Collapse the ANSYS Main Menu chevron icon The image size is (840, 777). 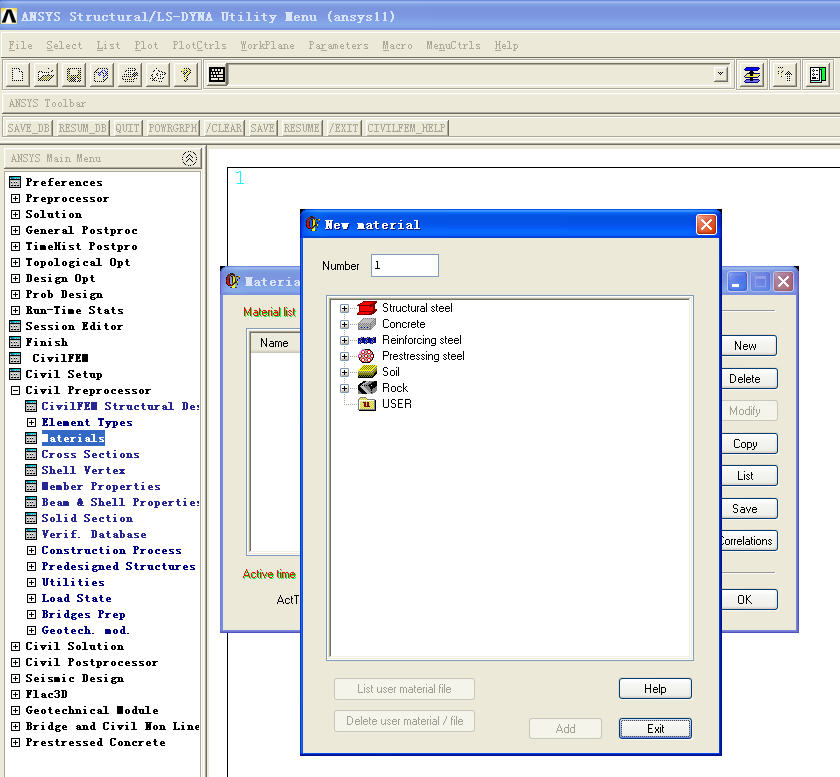189,158
